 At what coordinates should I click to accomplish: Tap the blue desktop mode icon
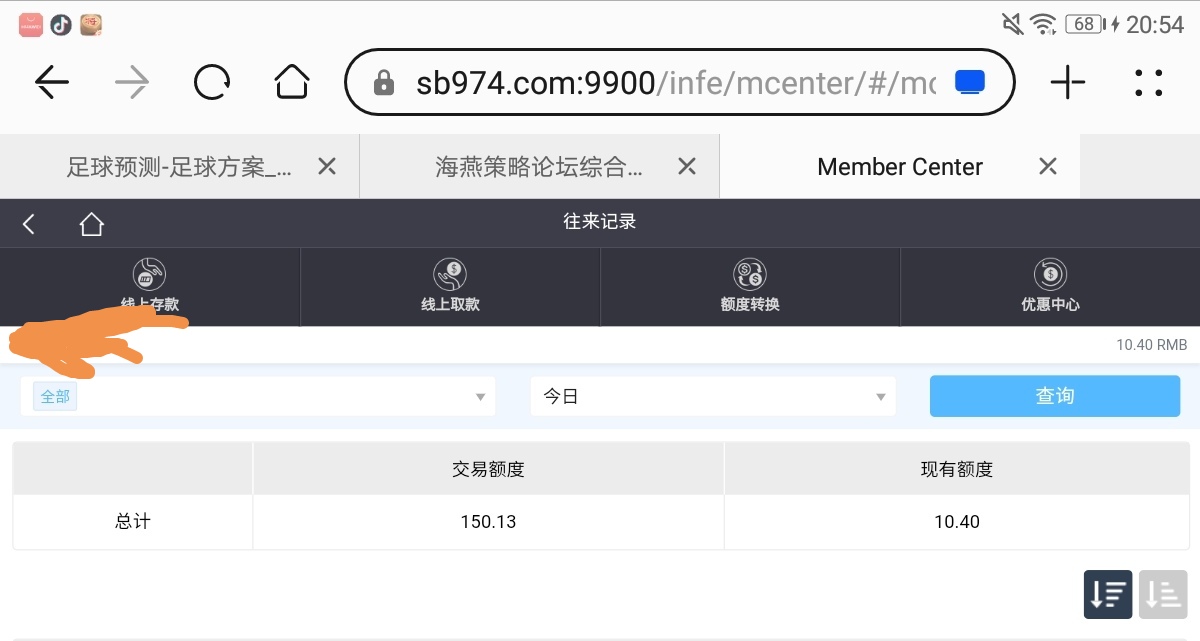(970, 82)
